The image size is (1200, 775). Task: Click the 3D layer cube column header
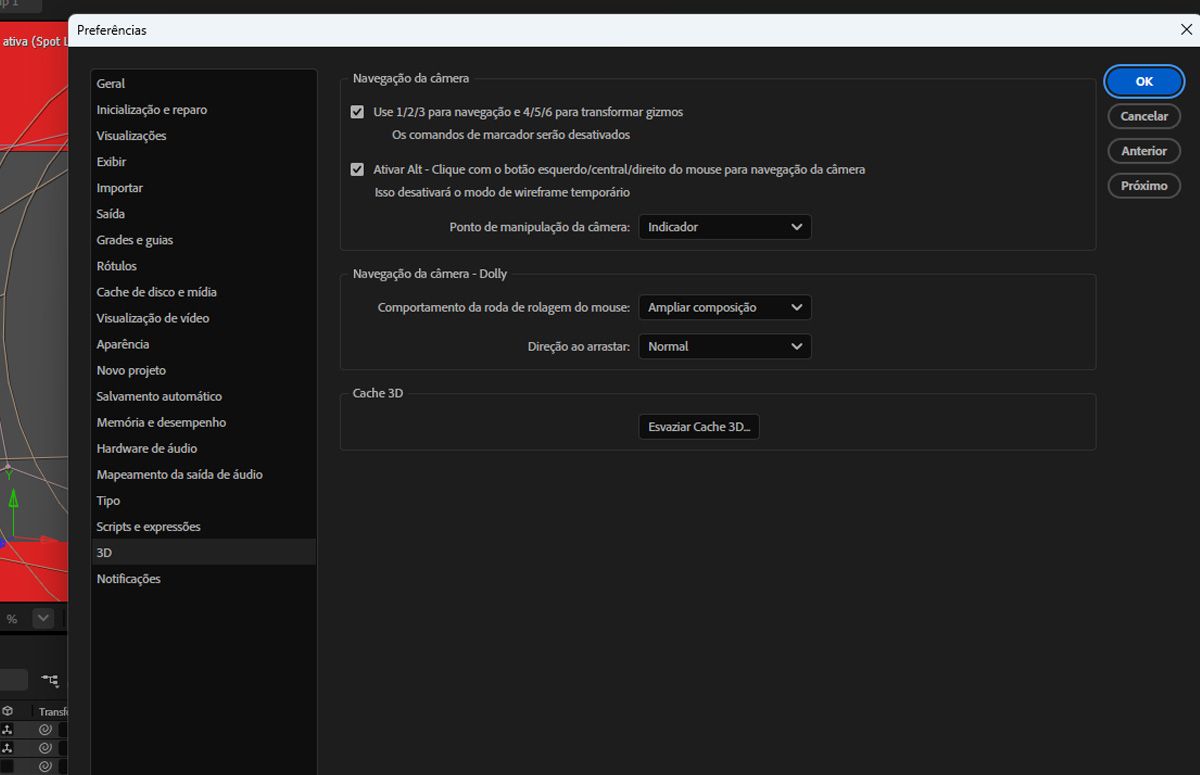coord(7,711)
